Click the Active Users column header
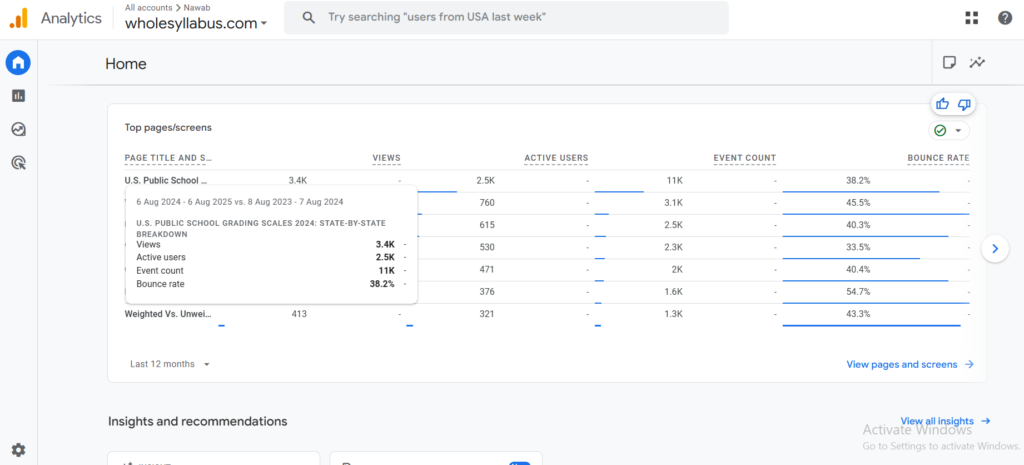Viewport: 1024px width, 465px height. pos(556,158)
